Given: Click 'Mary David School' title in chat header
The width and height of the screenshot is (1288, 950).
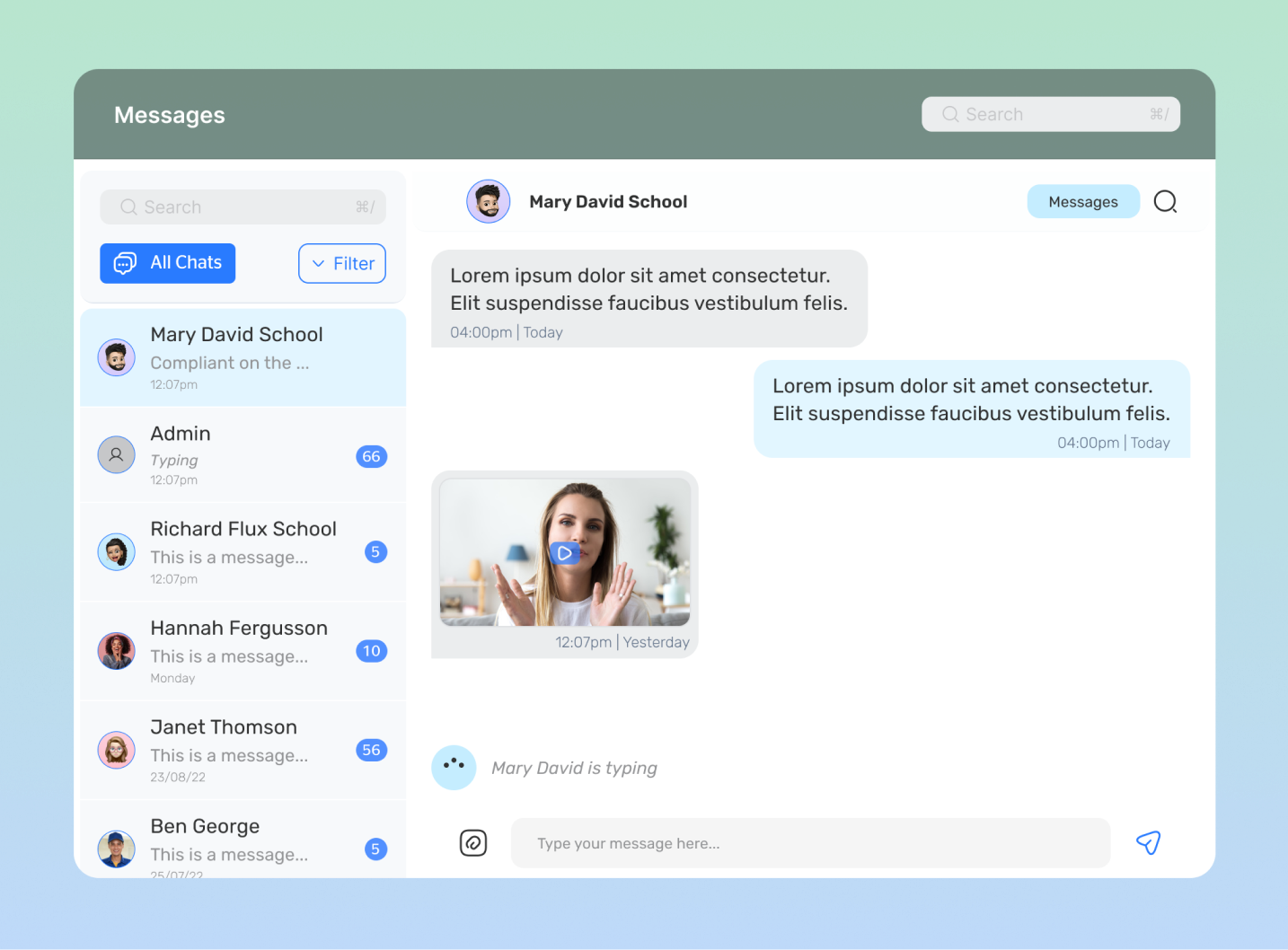Looking at the screenshot, I should click(608, 202).
